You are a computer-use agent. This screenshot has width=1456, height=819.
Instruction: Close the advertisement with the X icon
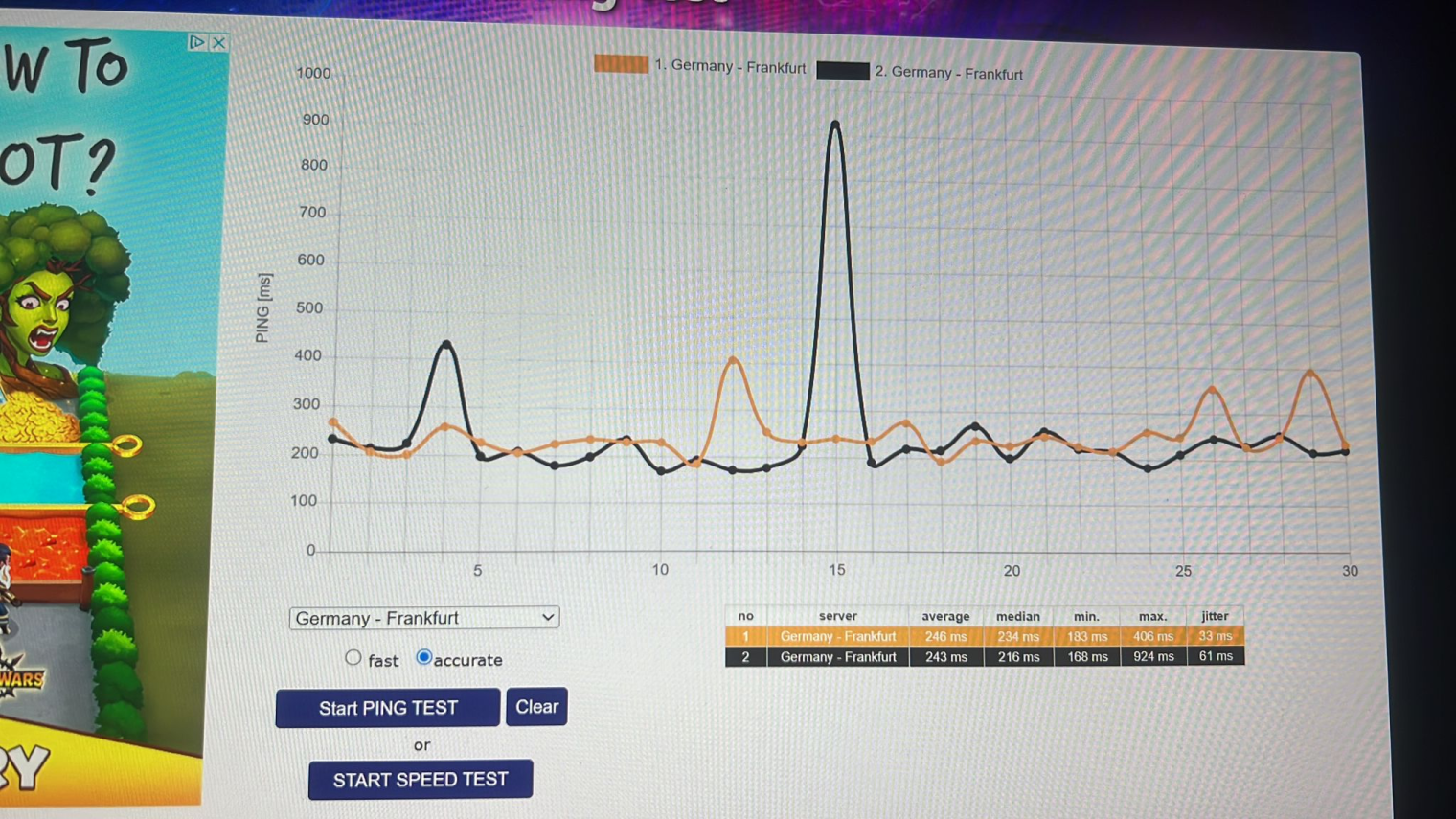pos(219,43)
